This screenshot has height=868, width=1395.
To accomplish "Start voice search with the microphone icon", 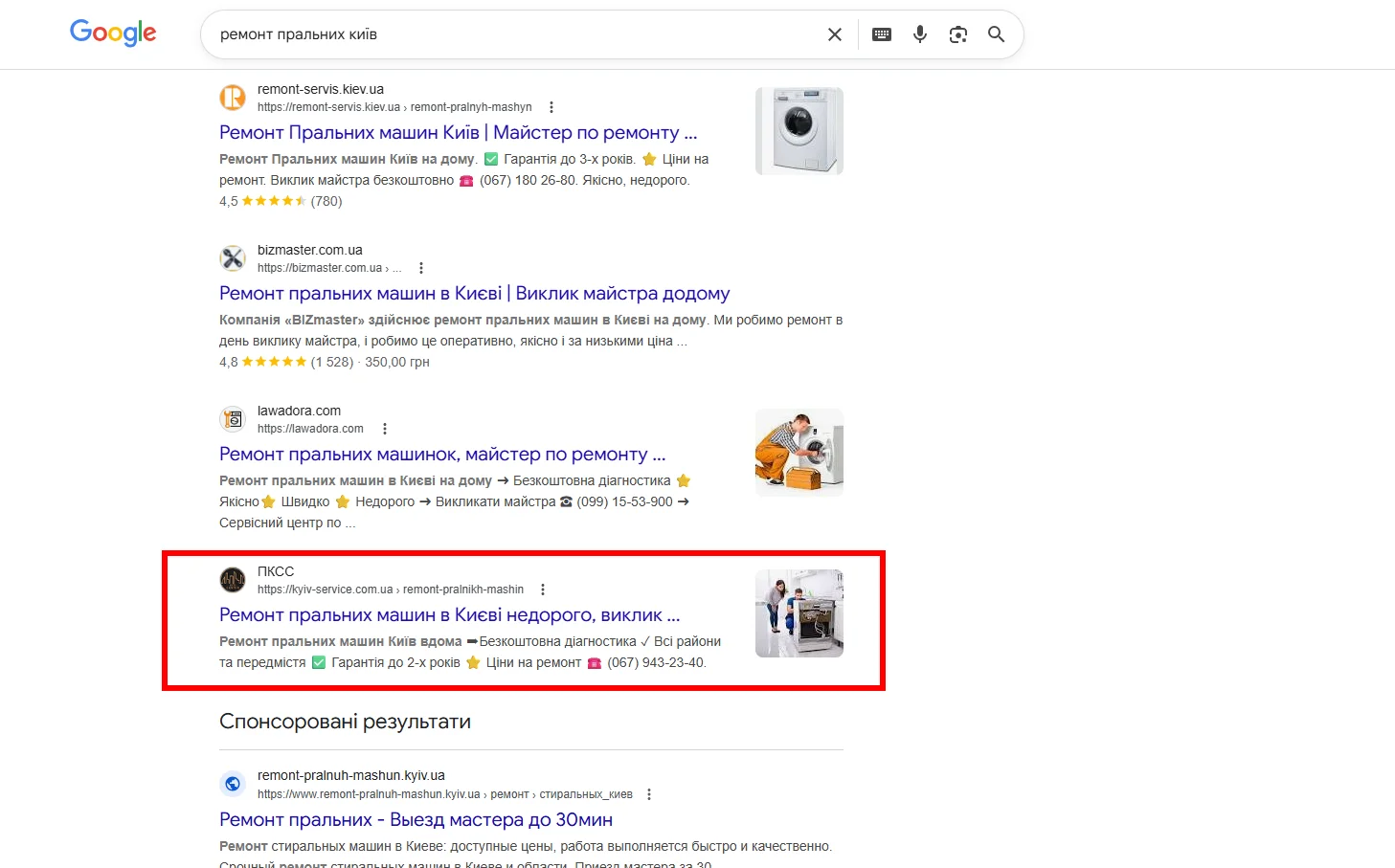I will 919,33.
